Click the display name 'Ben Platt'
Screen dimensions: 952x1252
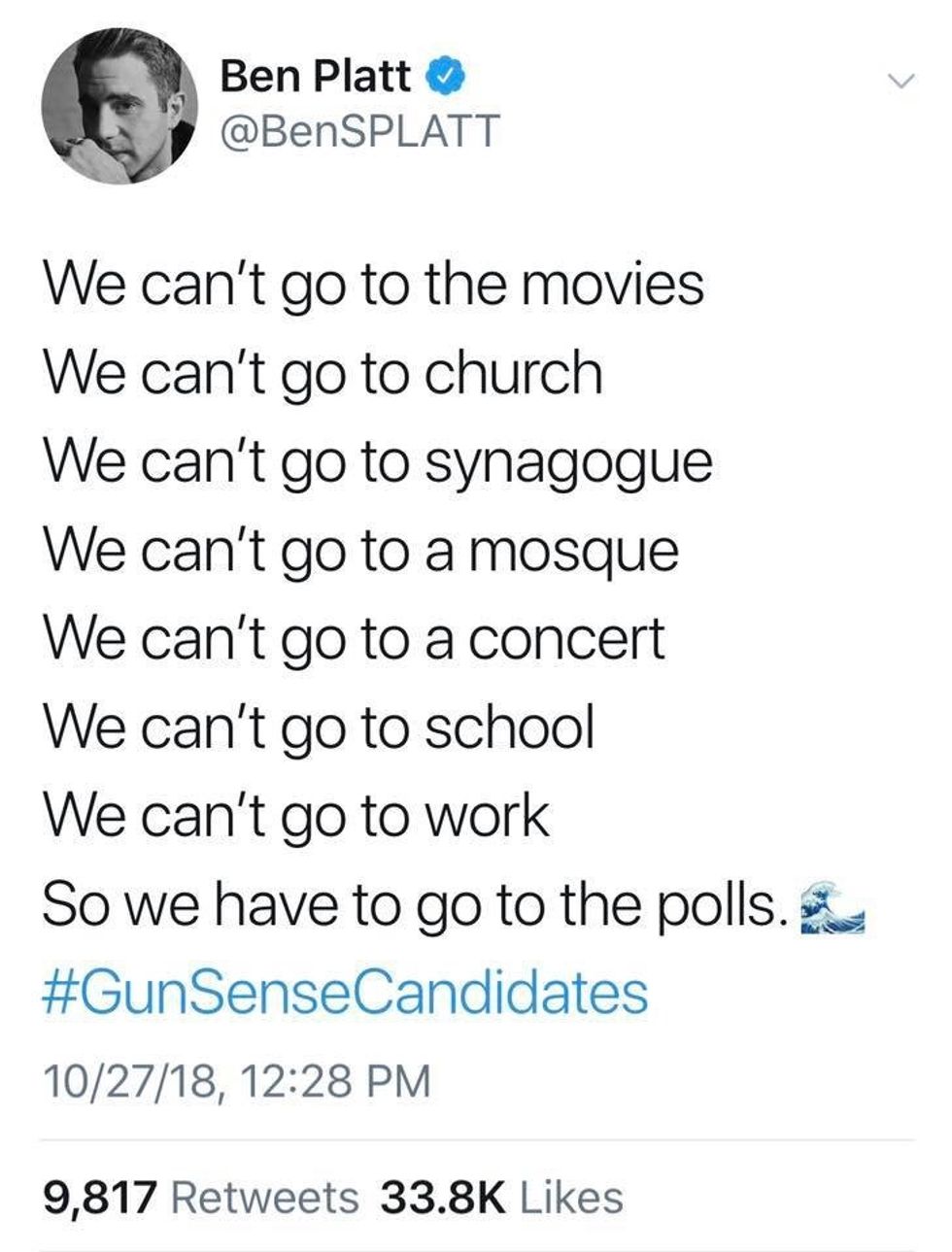tap(317, 77)
